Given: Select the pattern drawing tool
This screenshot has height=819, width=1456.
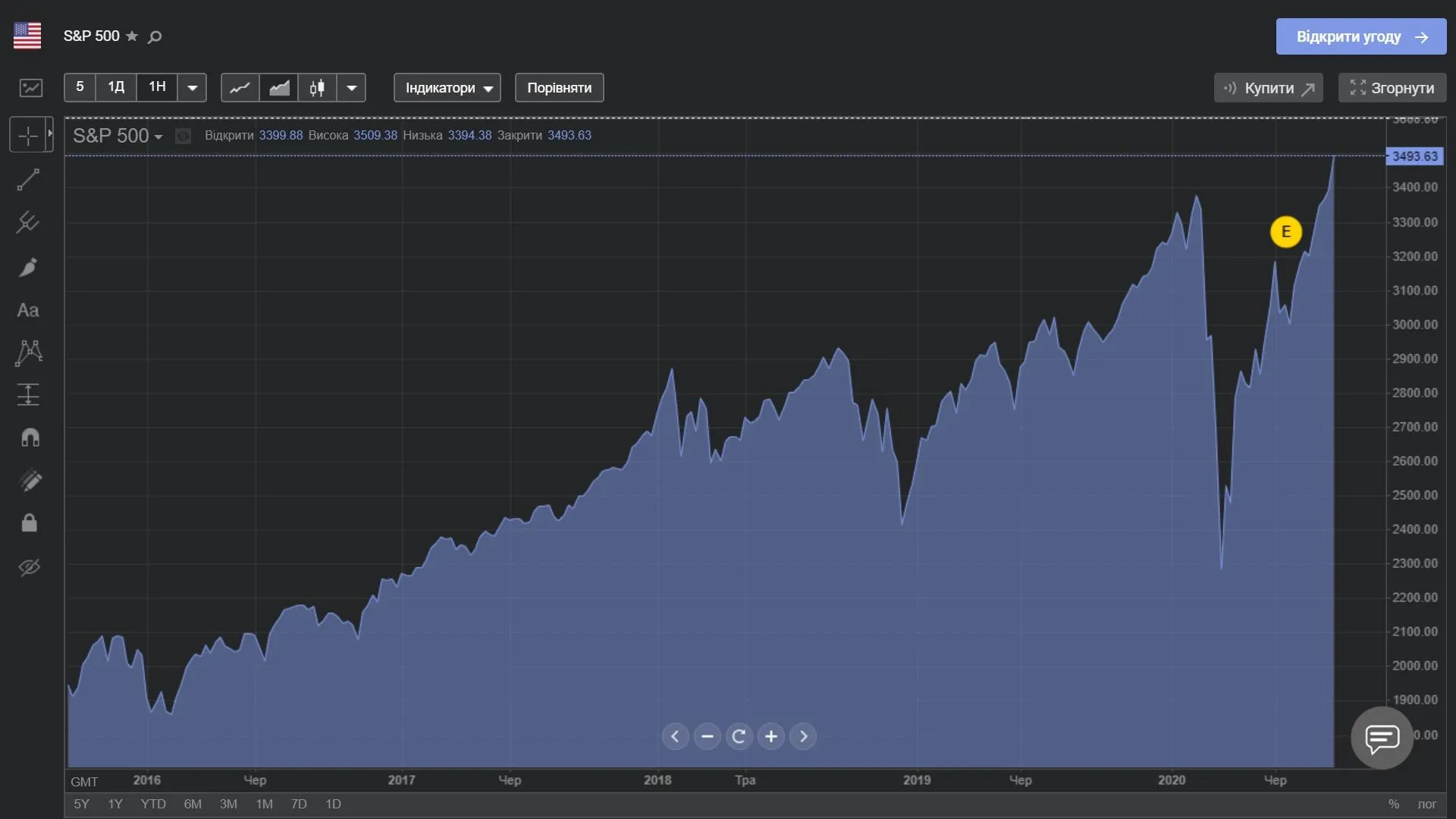Looking at the screenshot, I should point(28,353).
